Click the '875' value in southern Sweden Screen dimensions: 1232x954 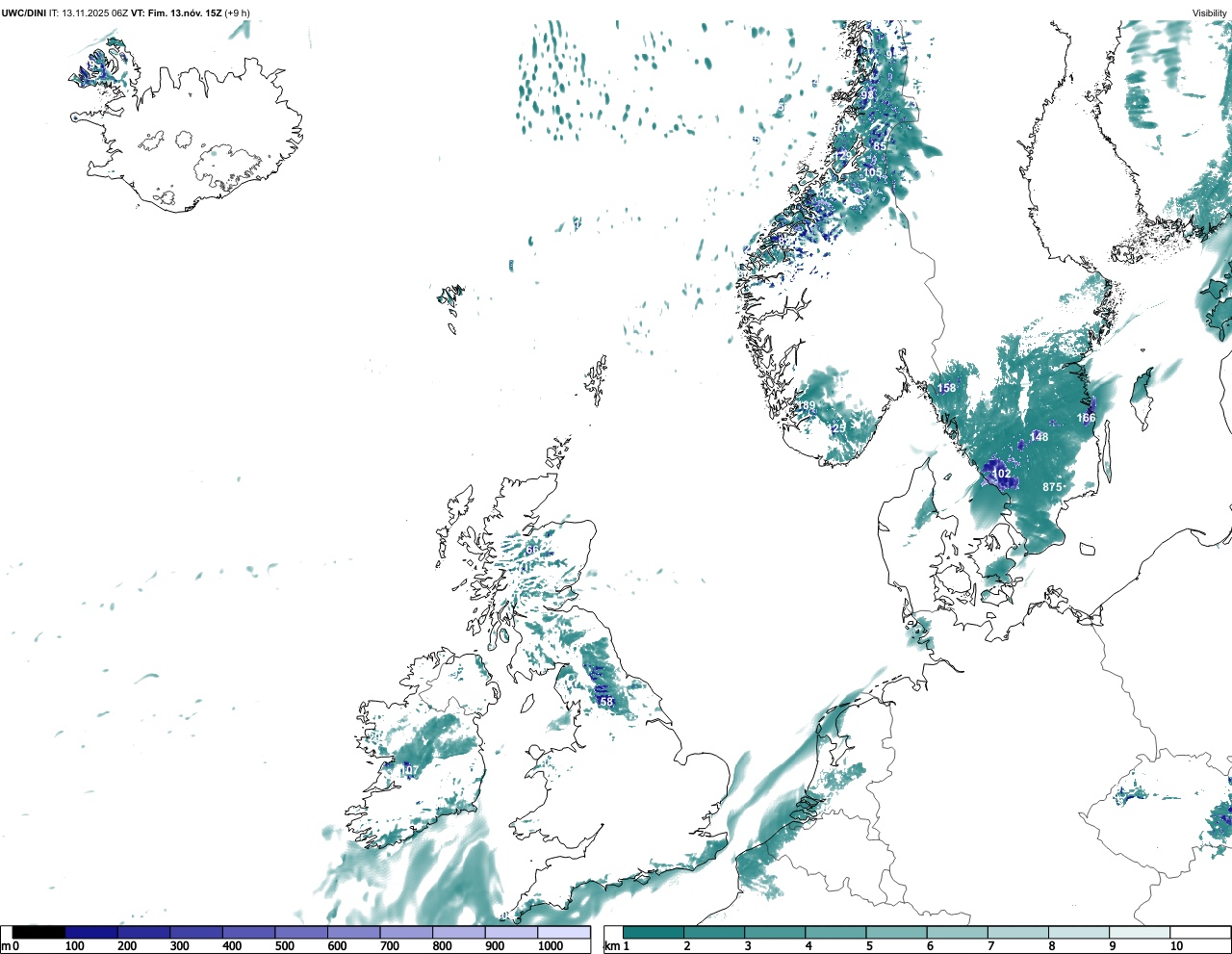(1052, 487)
